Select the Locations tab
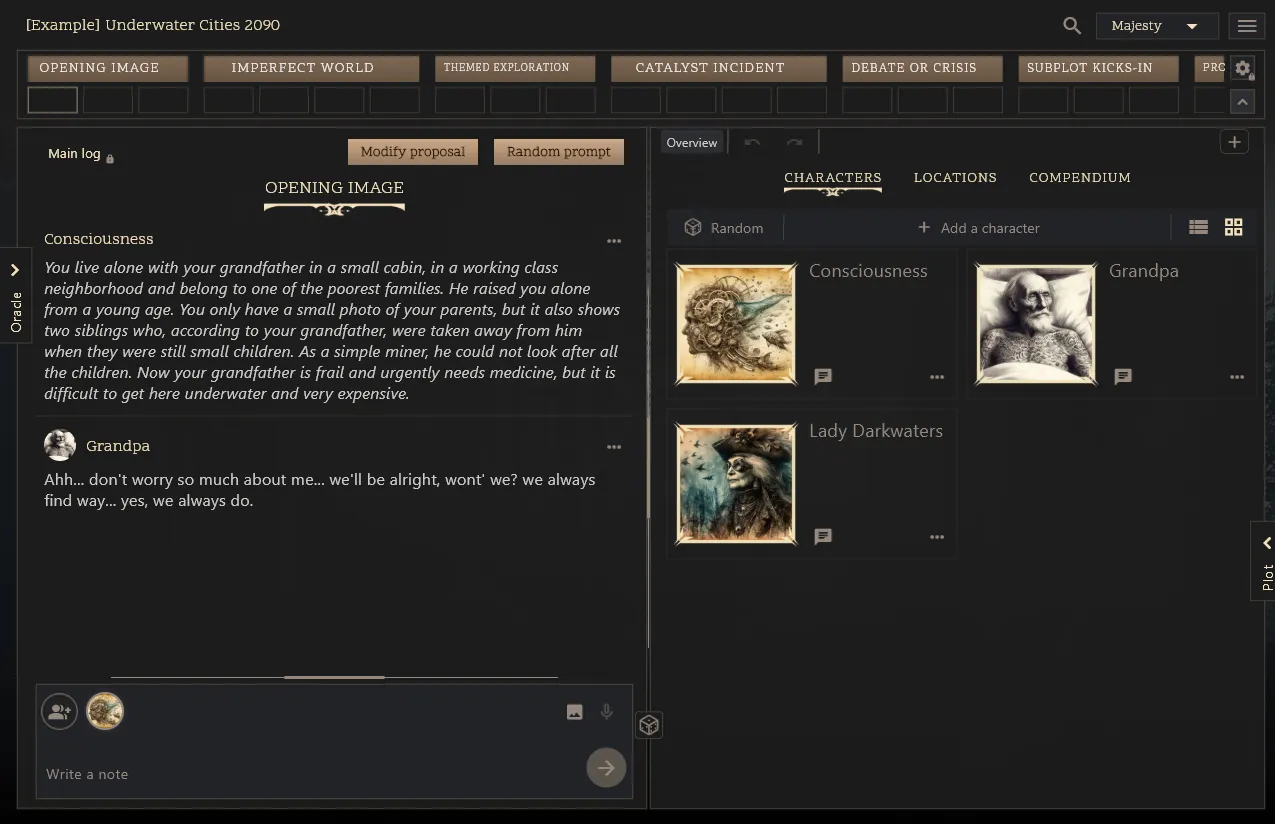This screenshot has width=1275, height=824. click(x=955, y=178)
